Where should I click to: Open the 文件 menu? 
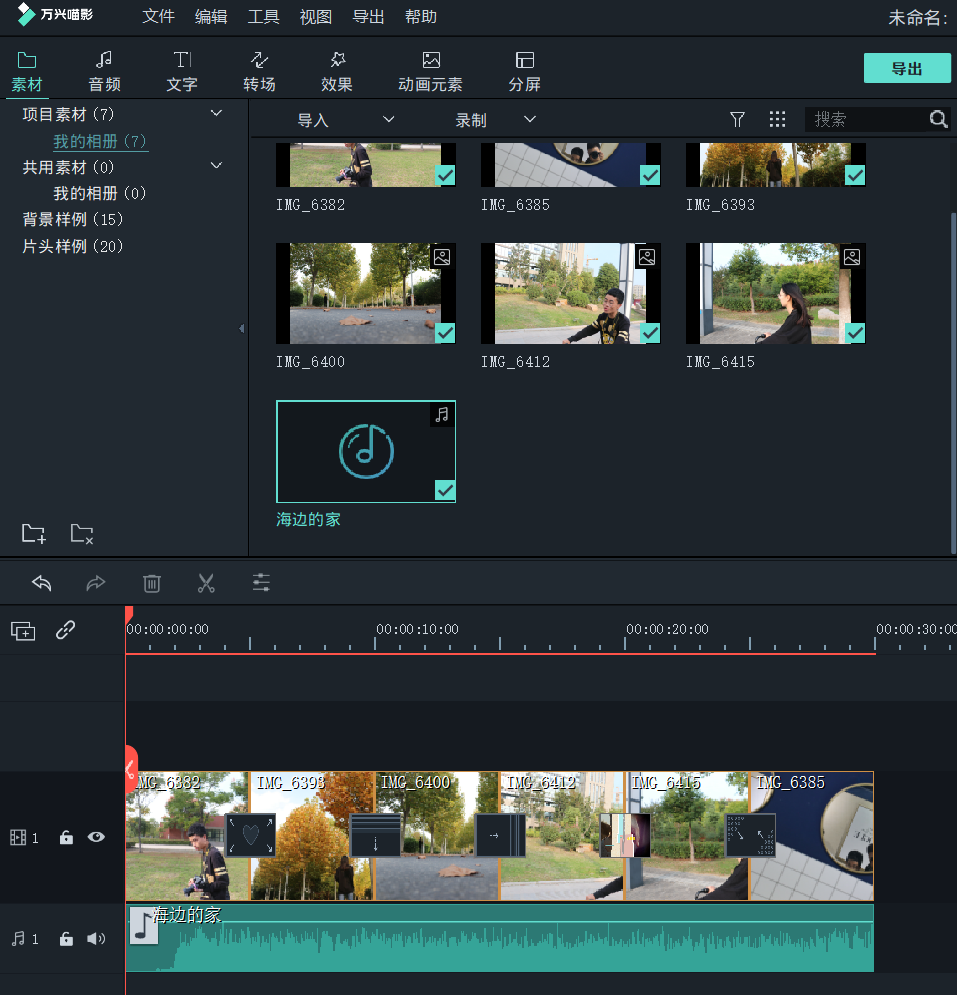[x=158, y=17]
